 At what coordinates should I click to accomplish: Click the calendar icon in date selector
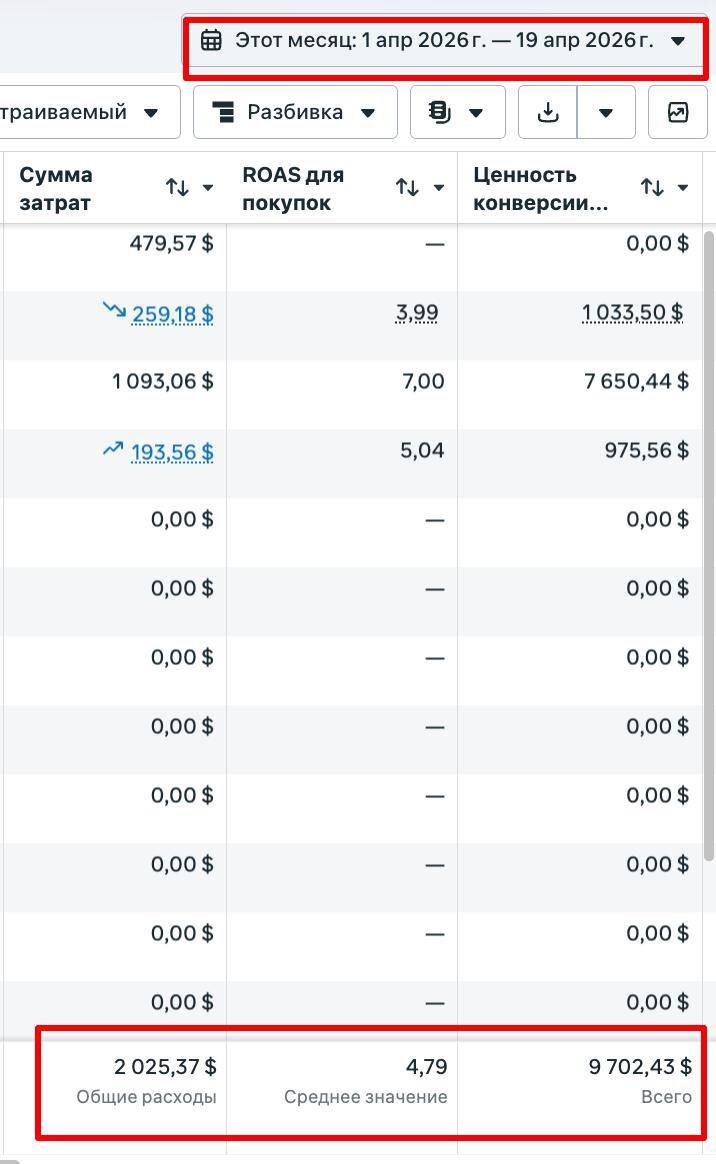click(x=211, y=40)
